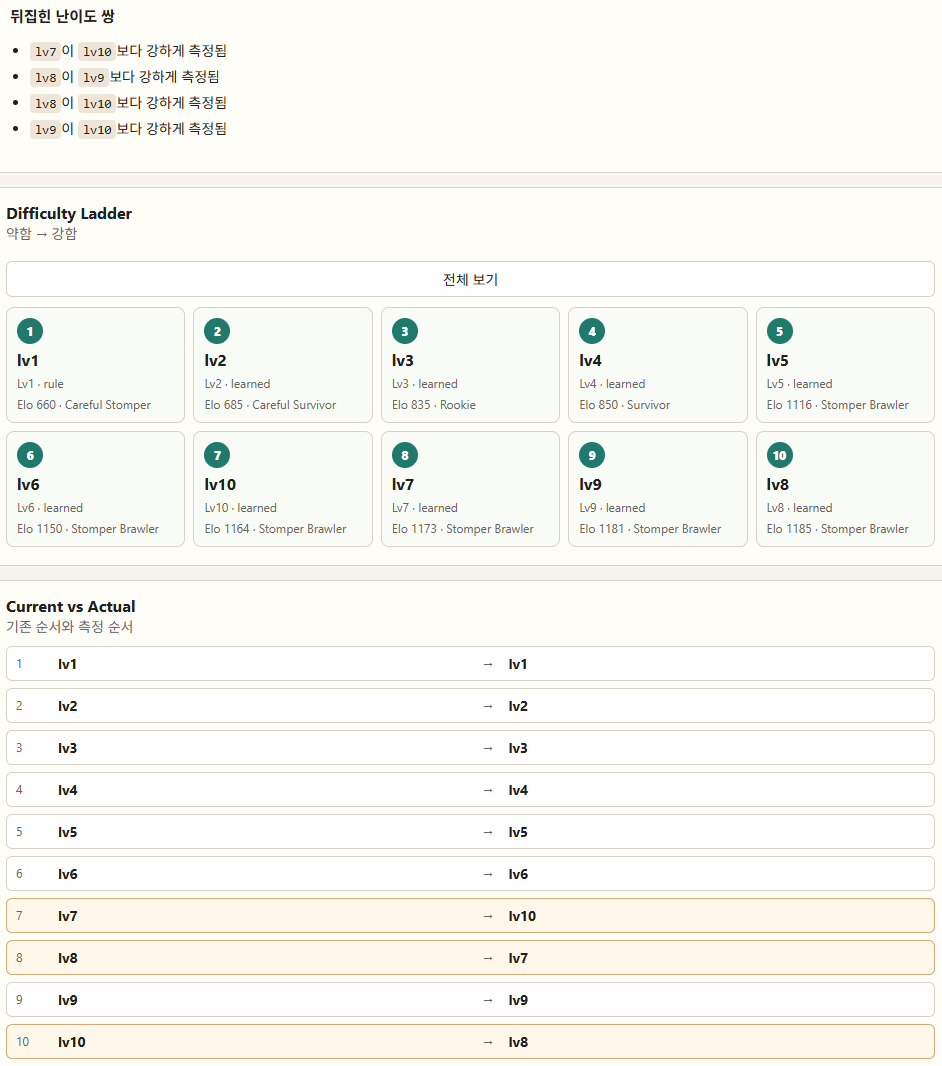
Task: Click rank badge 9 on lv9 card
Action: [592, 455]
